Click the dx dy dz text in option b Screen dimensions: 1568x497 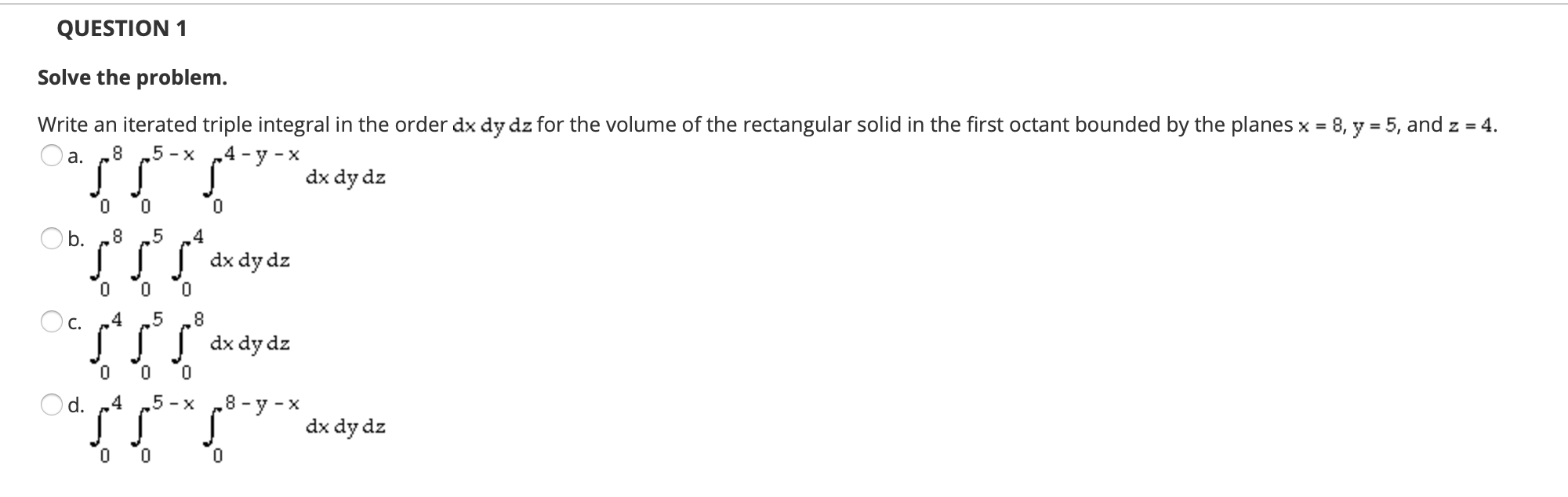pos(251,260)
